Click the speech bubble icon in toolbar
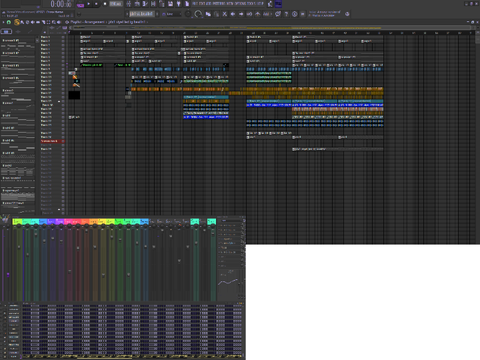The image size is (480, 360). click(x=278, y=14)
